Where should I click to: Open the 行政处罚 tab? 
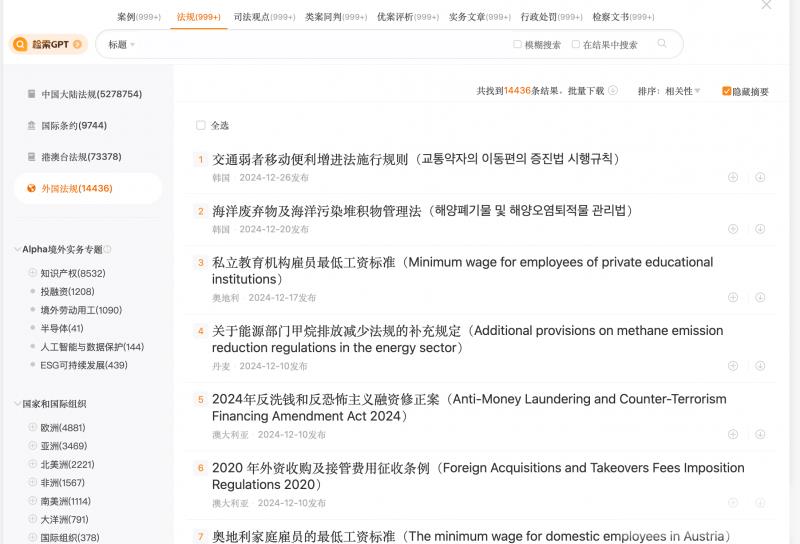click(x=552, y=17)
